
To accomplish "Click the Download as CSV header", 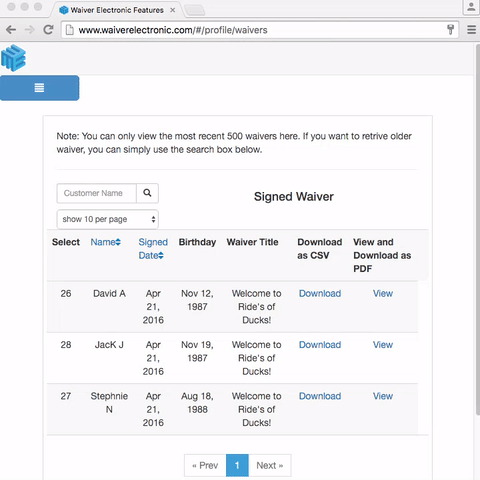I will point(320,249).
